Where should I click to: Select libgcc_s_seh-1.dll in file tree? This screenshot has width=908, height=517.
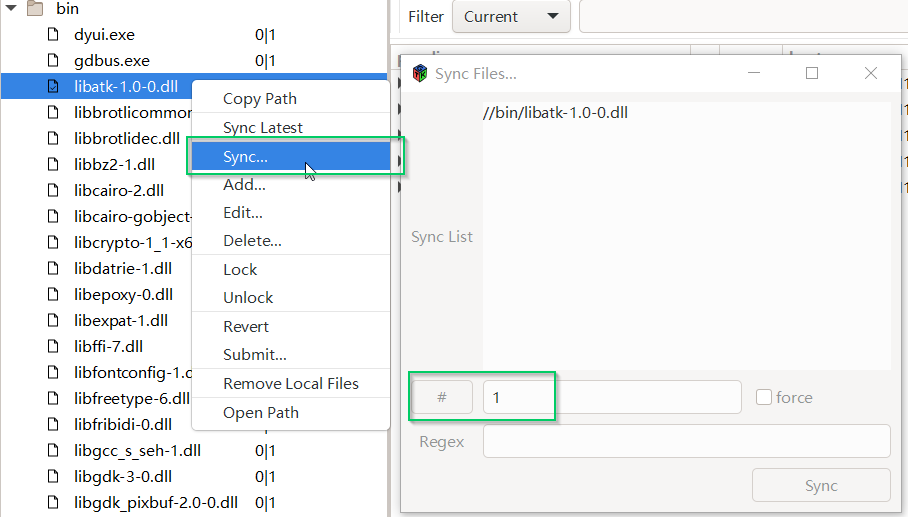(137, 450)
